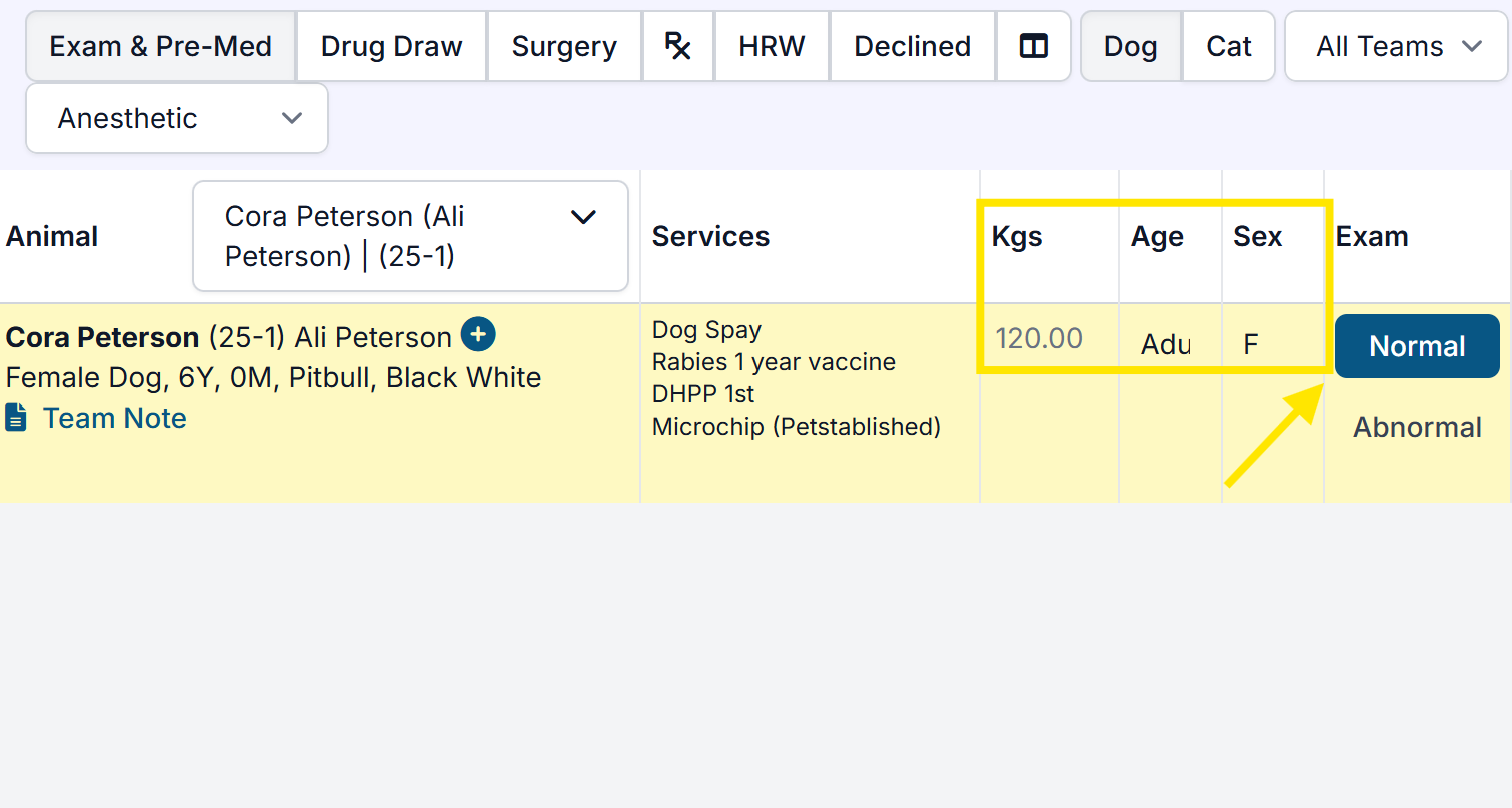The image size is (1512, 808).
Task: Open the Rx prescription tab icon
Action: point(678,46)
